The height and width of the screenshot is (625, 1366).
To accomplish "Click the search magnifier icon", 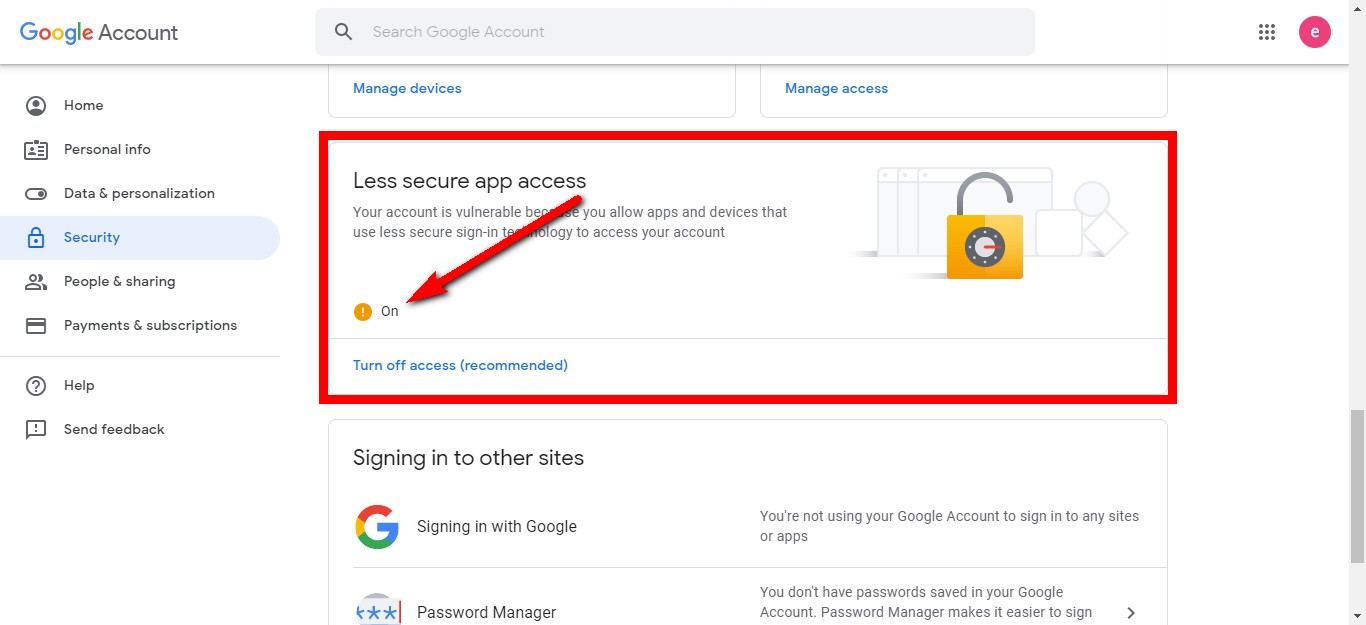I will pos(343,32).
